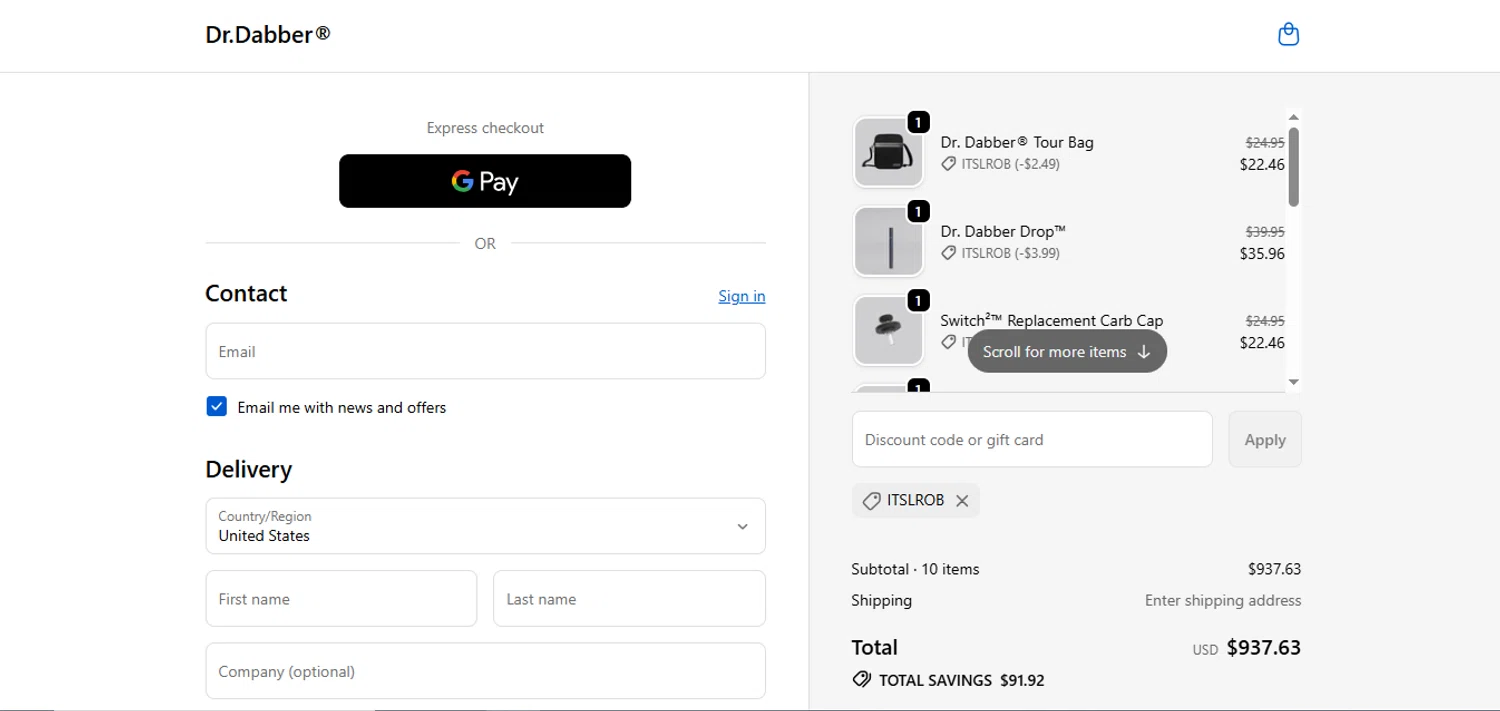Image resolution: width=1500 pixels, height=711 pixels.
Task: Click the Switch² Replacement Carb Cap thumbnail
Action: (888, 330)
